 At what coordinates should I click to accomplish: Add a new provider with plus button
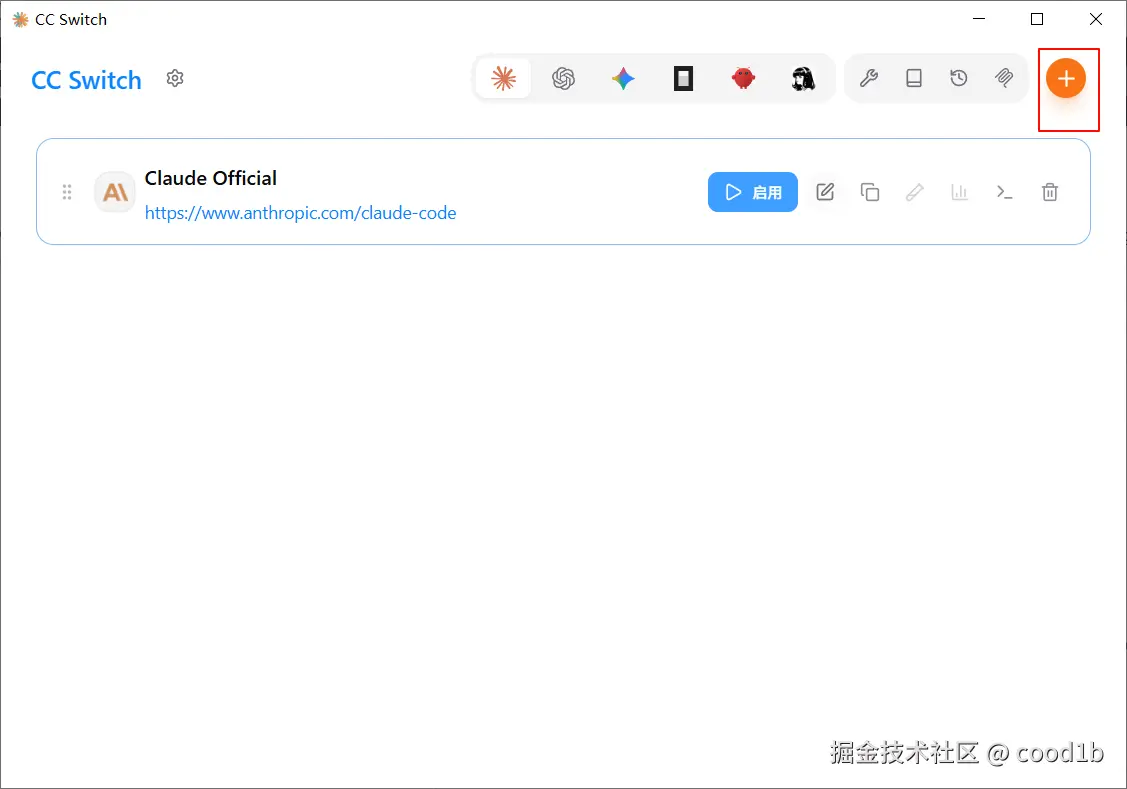(1066, 78)
